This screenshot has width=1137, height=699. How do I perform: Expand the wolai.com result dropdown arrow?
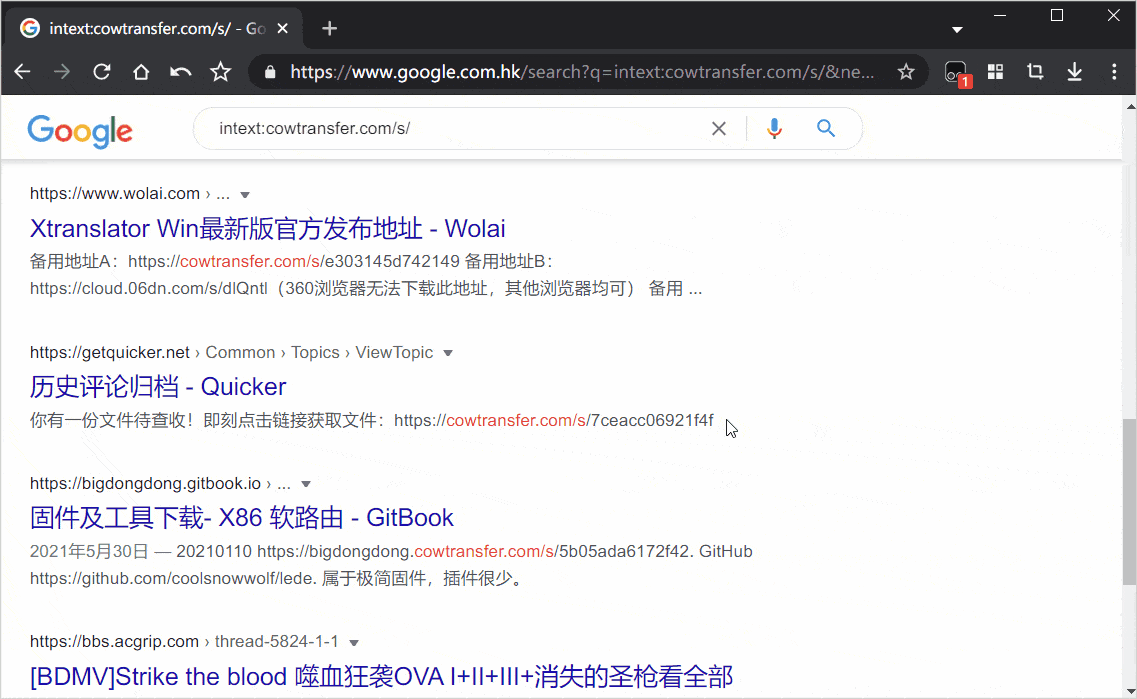[x=245, y=195]
